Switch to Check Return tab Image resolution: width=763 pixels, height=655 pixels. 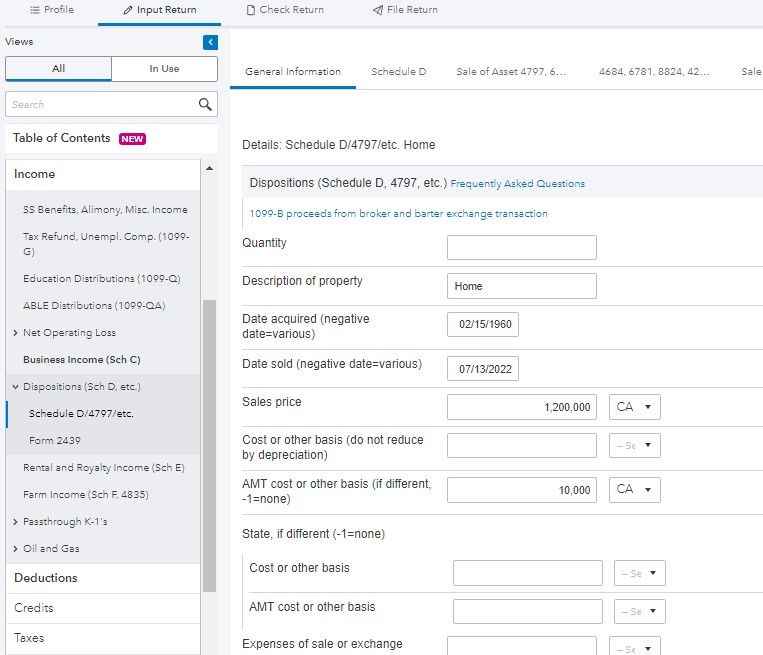click(x=285, y=10)
